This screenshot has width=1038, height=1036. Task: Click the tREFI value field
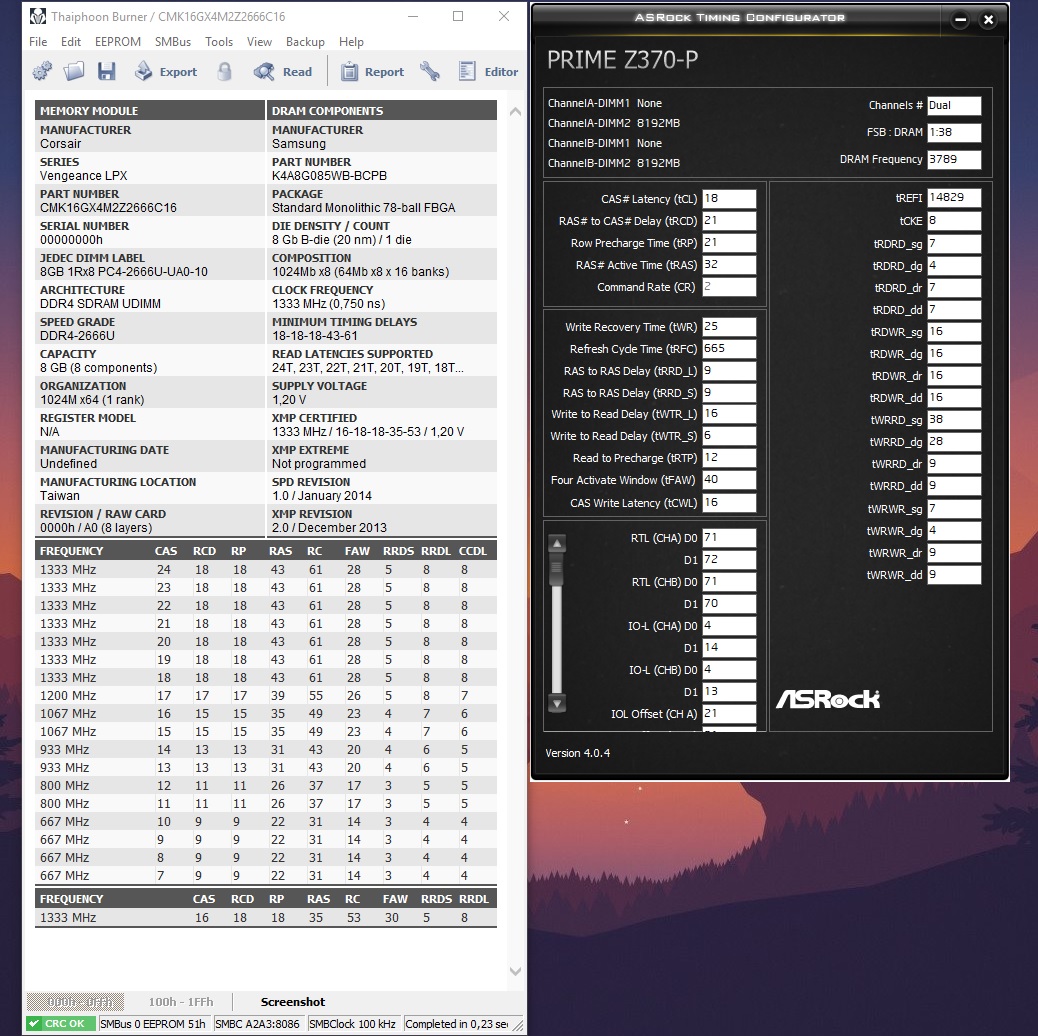point(954,197)
